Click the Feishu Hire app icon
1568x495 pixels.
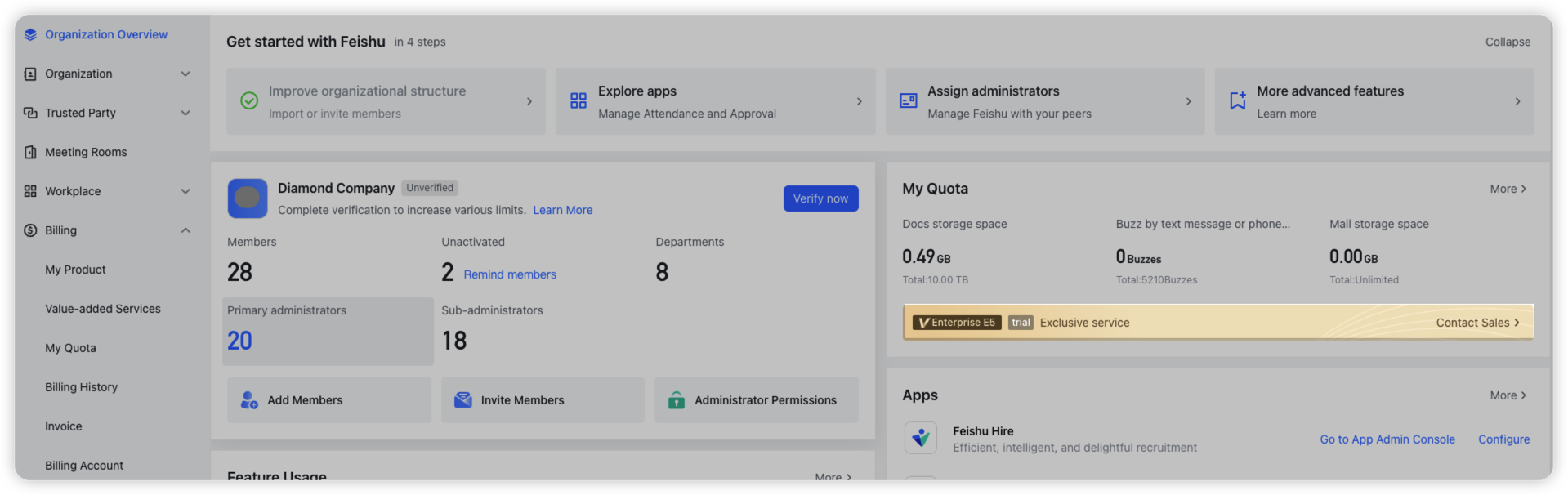pyautogui.click(x=921, y=438)
